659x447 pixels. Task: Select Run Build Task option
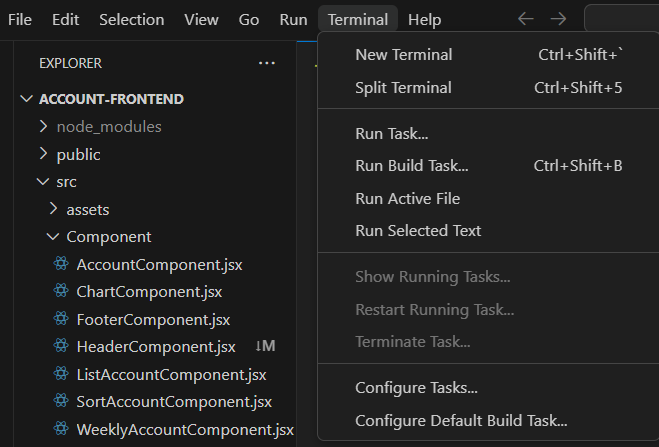click(x=412, y=165)
